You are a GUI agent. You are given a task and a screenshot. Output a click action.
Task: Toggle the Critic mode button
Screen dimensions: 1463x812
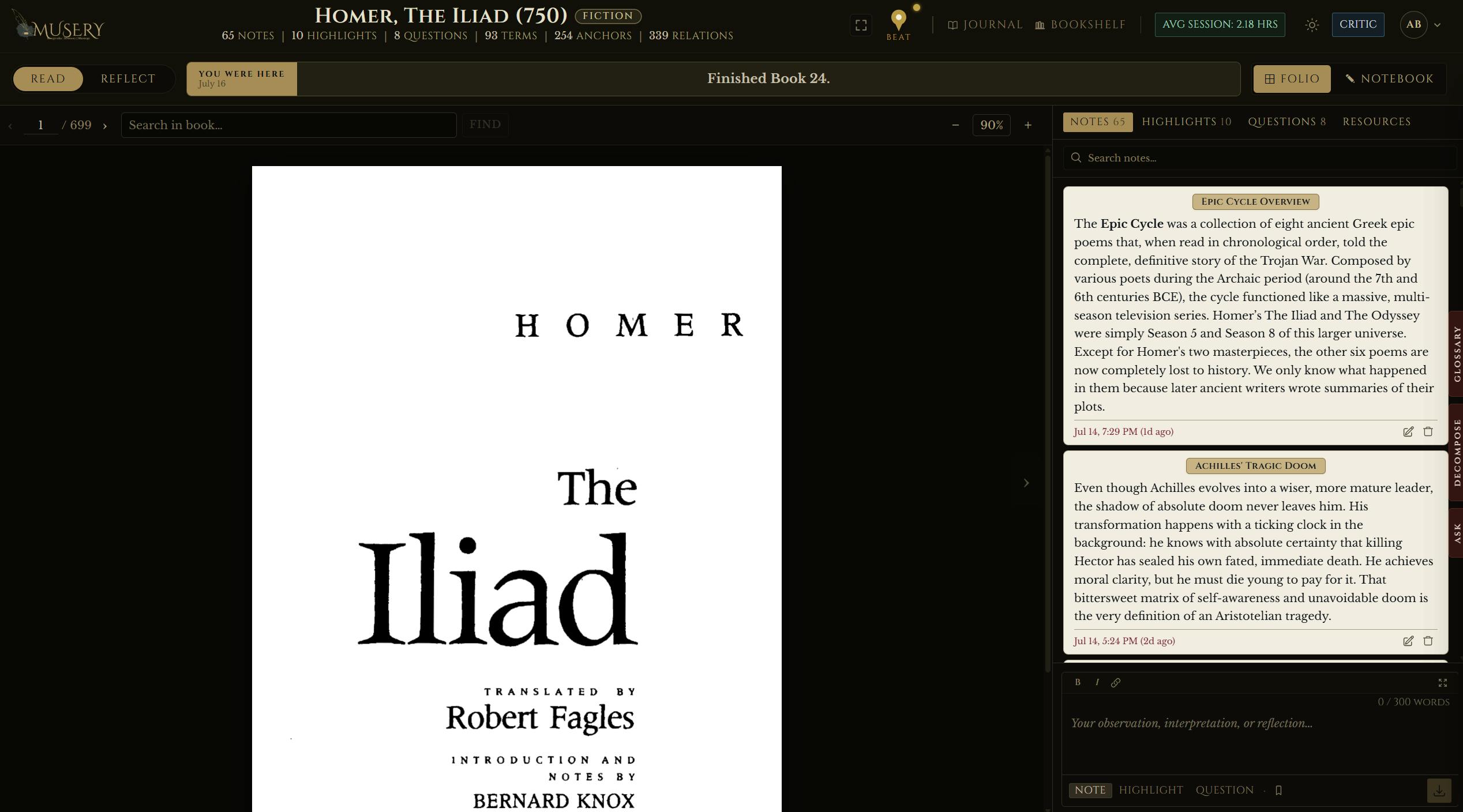(x=1357, y=25)
